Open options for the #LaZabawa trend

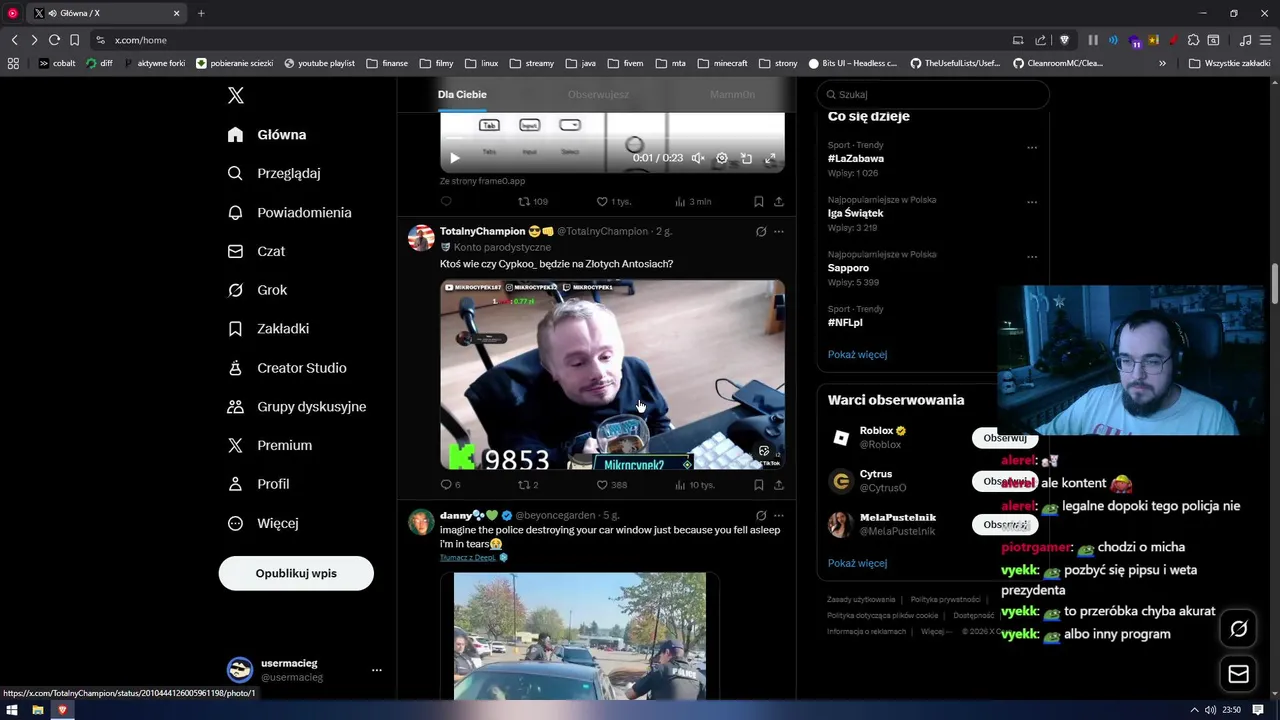(x=1032, y=147)
